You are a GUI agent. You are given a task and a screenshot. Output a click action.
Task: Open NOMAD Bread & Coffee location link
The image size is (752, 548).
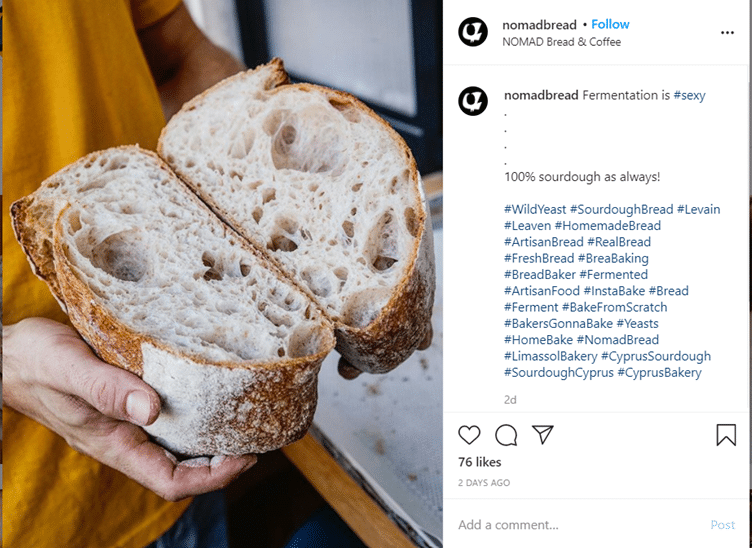(562, 42)
